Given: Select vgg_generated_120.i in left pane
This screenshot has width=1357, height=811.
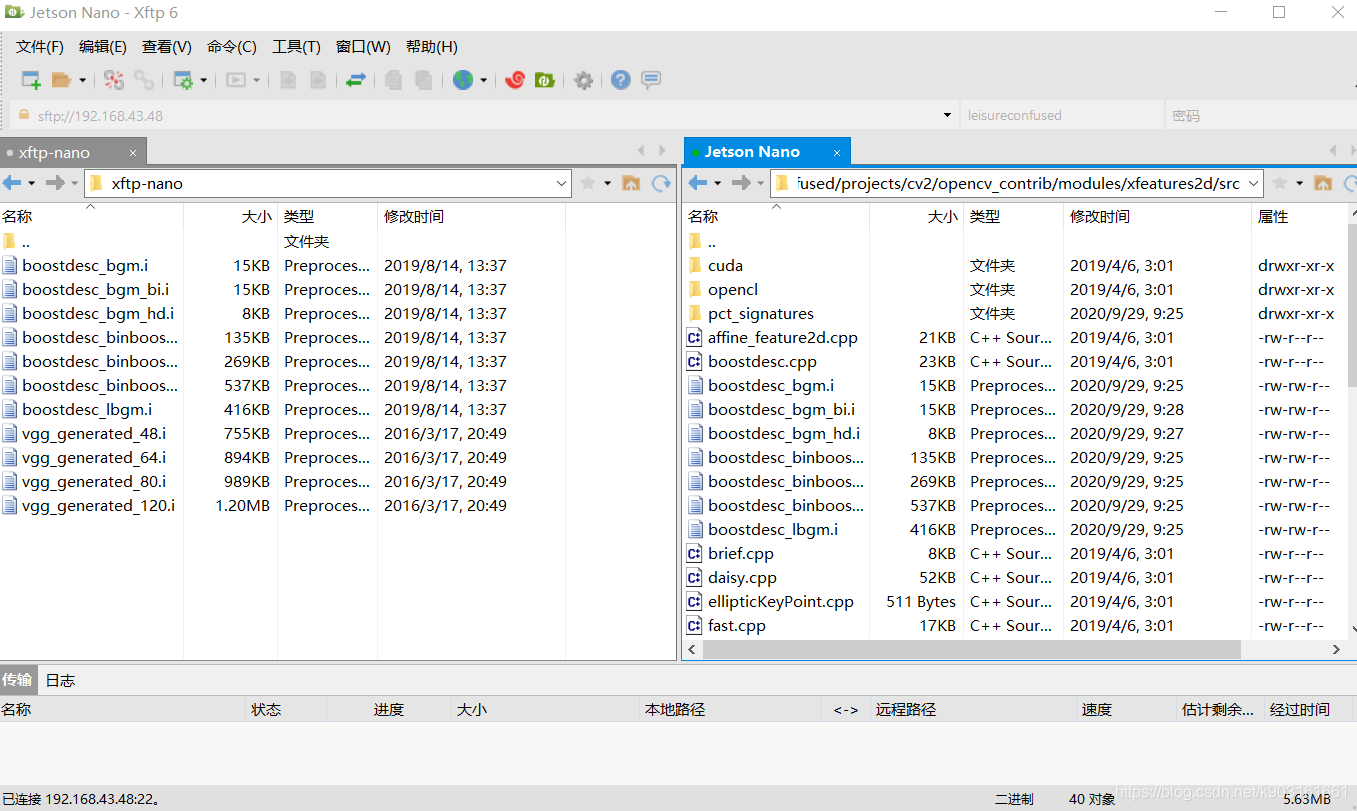Looking at the screenshot, I should coord(98,506).
